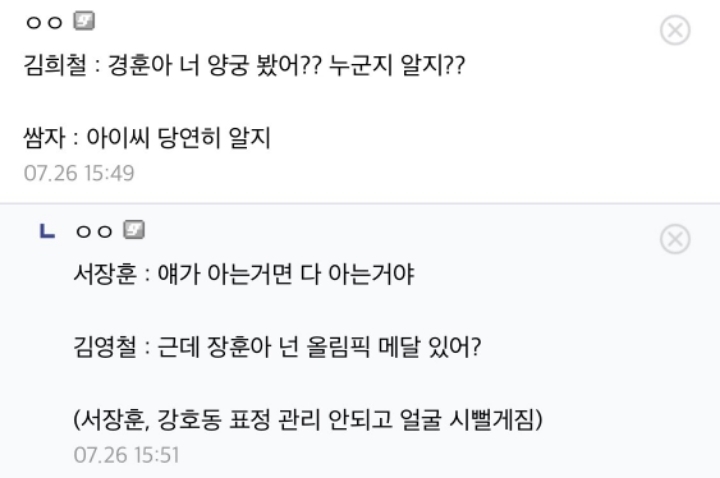
Task: Click the reply arrow indent icon
Action: pos(45,231)
